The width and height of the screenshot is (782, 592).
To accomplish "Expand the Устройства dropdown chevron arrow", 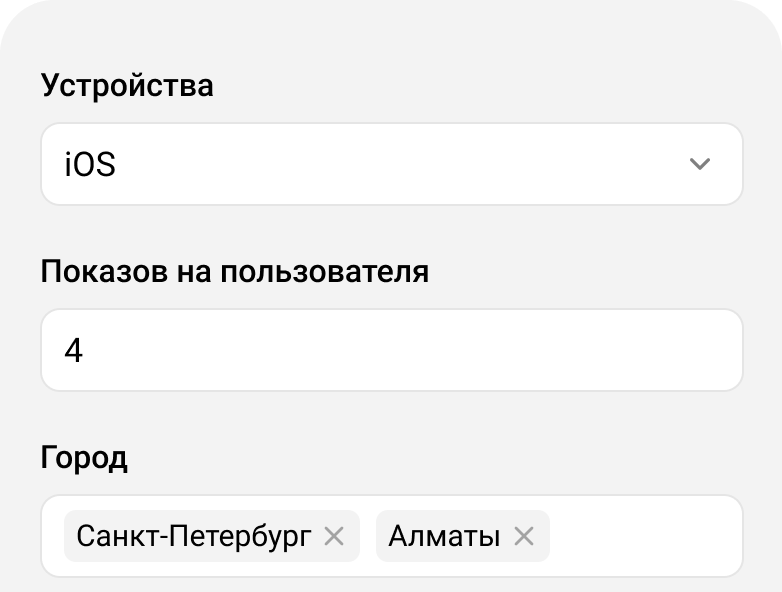I will (x=700, y=164).
